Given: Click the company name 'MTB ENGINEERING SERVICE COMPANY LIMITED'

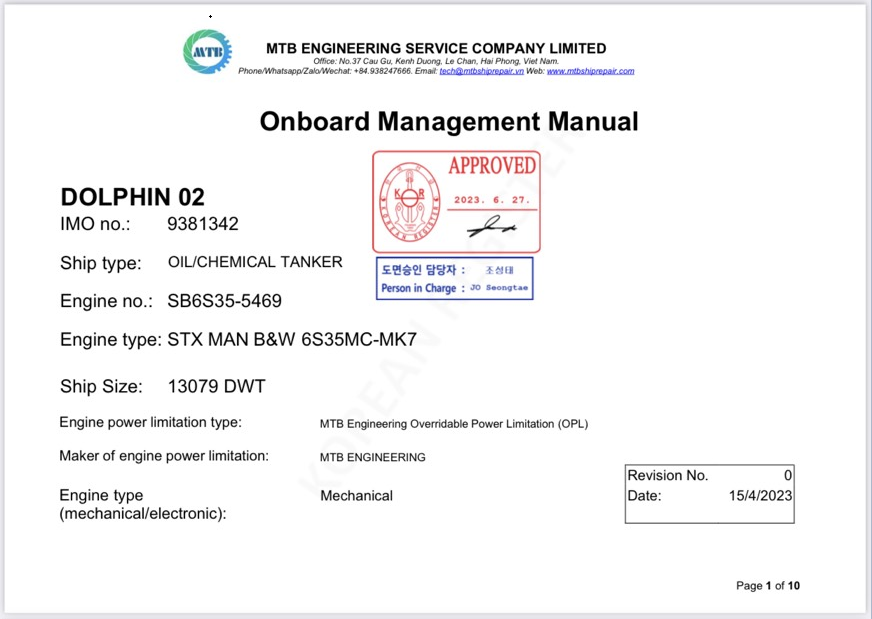Looking at the screenshot, I should (x=436, y=48).
